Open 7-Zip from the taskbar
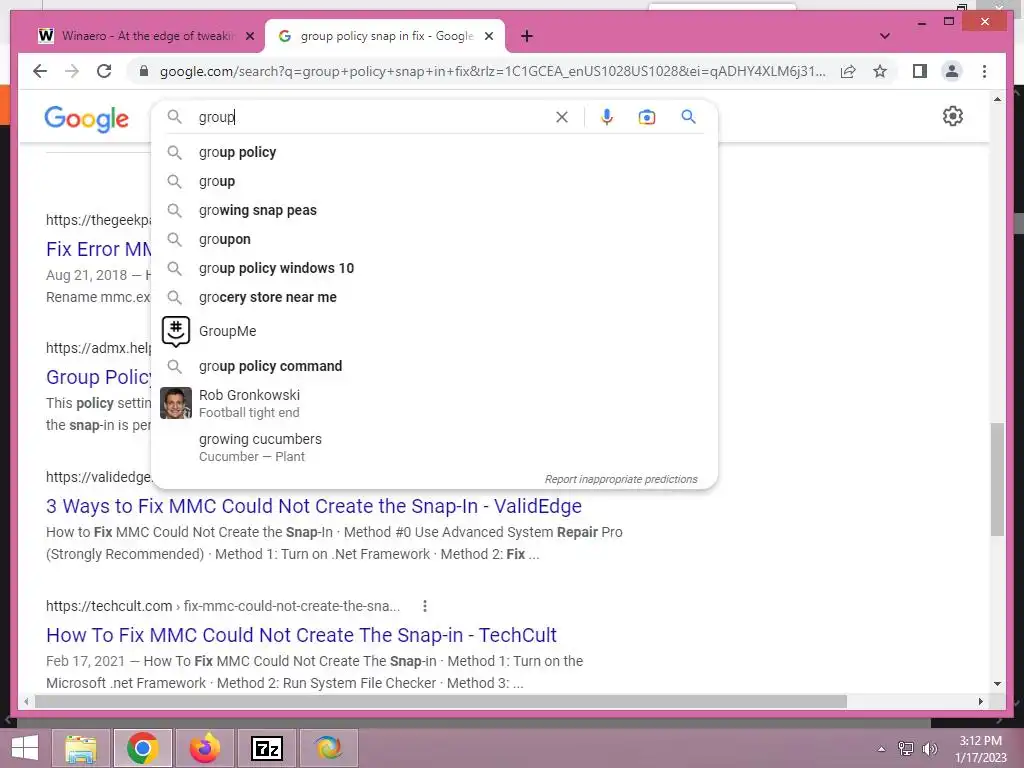The width and height of the screenshot is (1024, 768). (266, 748)
